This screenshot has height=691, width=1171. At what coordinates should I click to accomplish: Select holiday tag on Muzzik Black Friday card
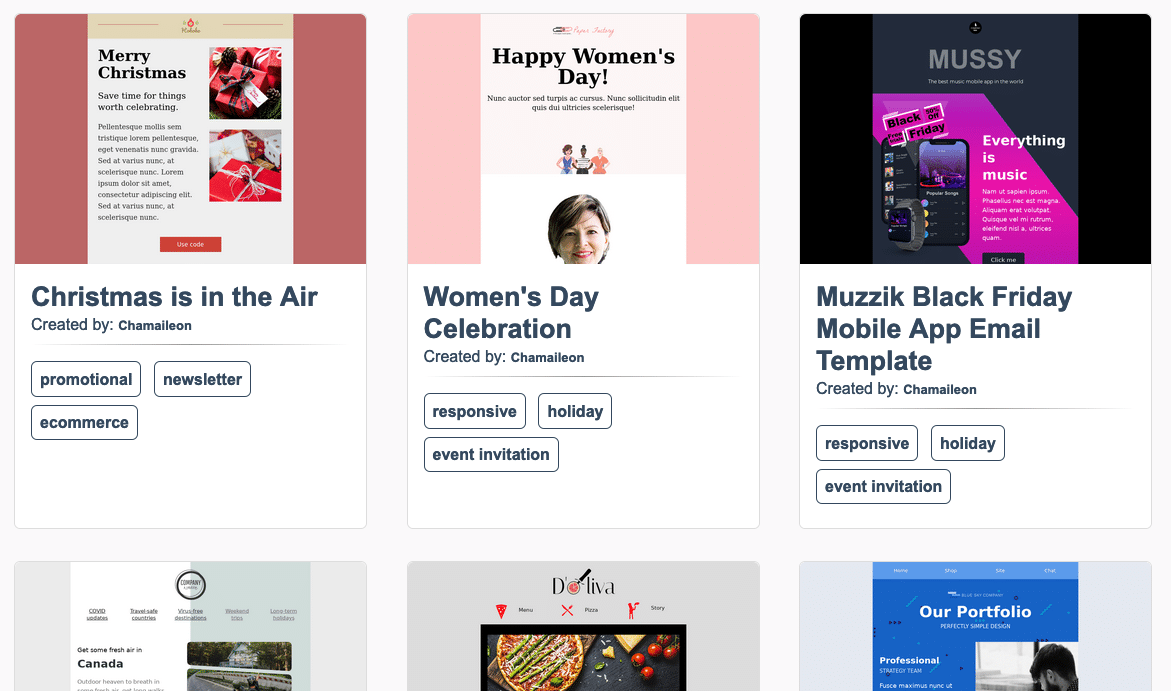(968, 444)
